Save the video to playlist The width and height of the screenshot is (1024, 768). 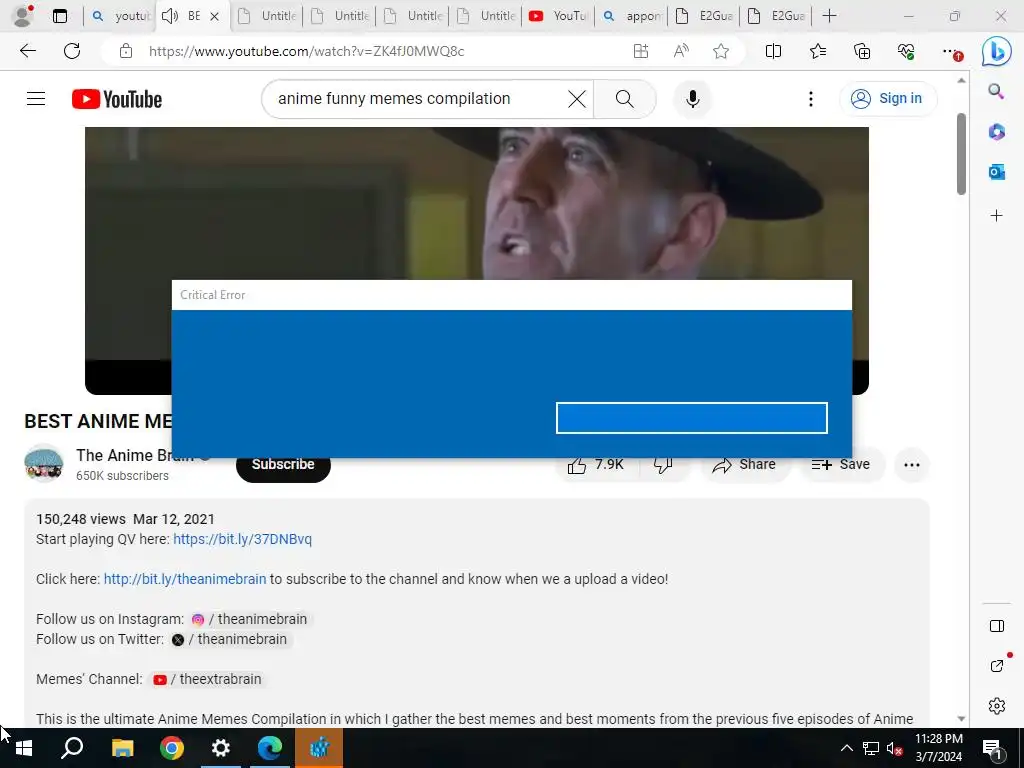[x=841, y=465]
